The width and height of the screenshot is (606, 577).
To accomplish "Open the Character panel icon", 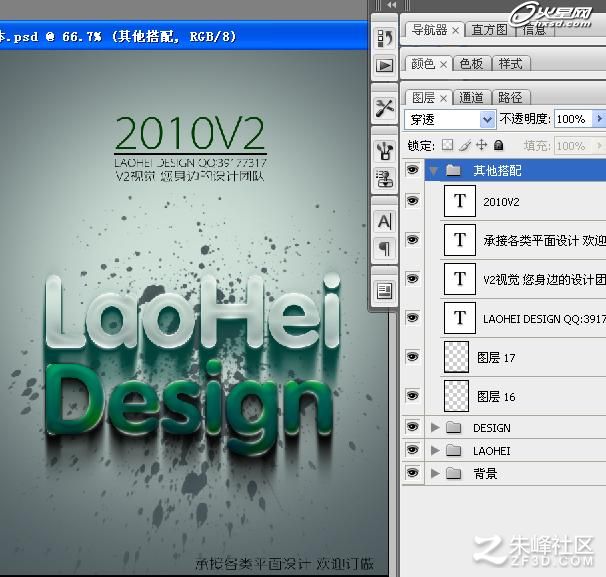I will click(385, 221).
